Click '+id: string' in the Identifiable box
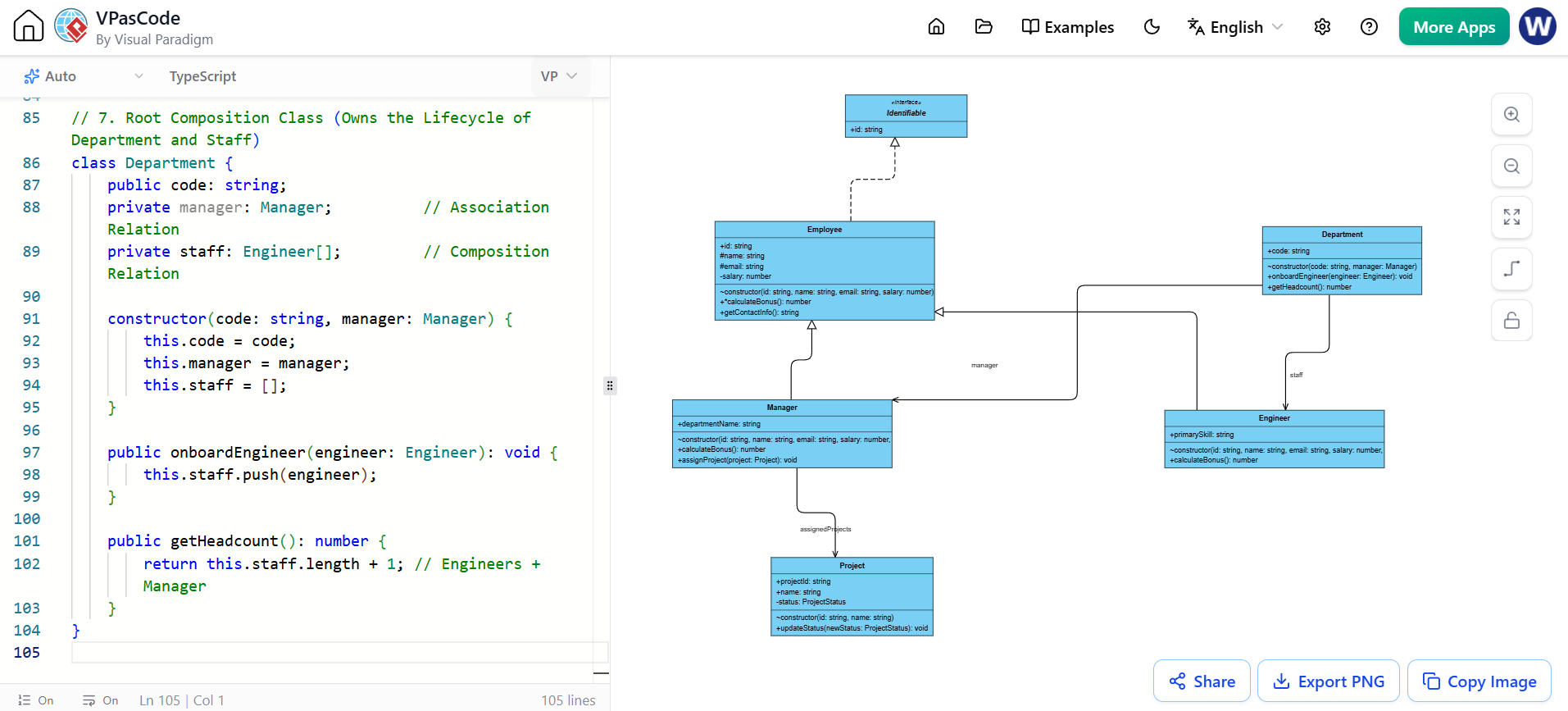Screen dimensions: 1568x711 click(x=866, y=130)
